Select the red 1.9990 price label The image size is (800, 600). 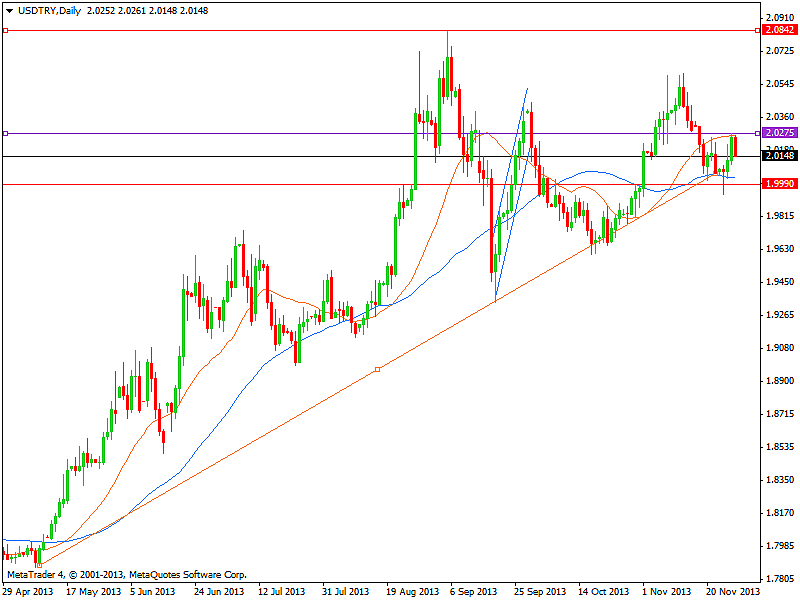point(780,184)
